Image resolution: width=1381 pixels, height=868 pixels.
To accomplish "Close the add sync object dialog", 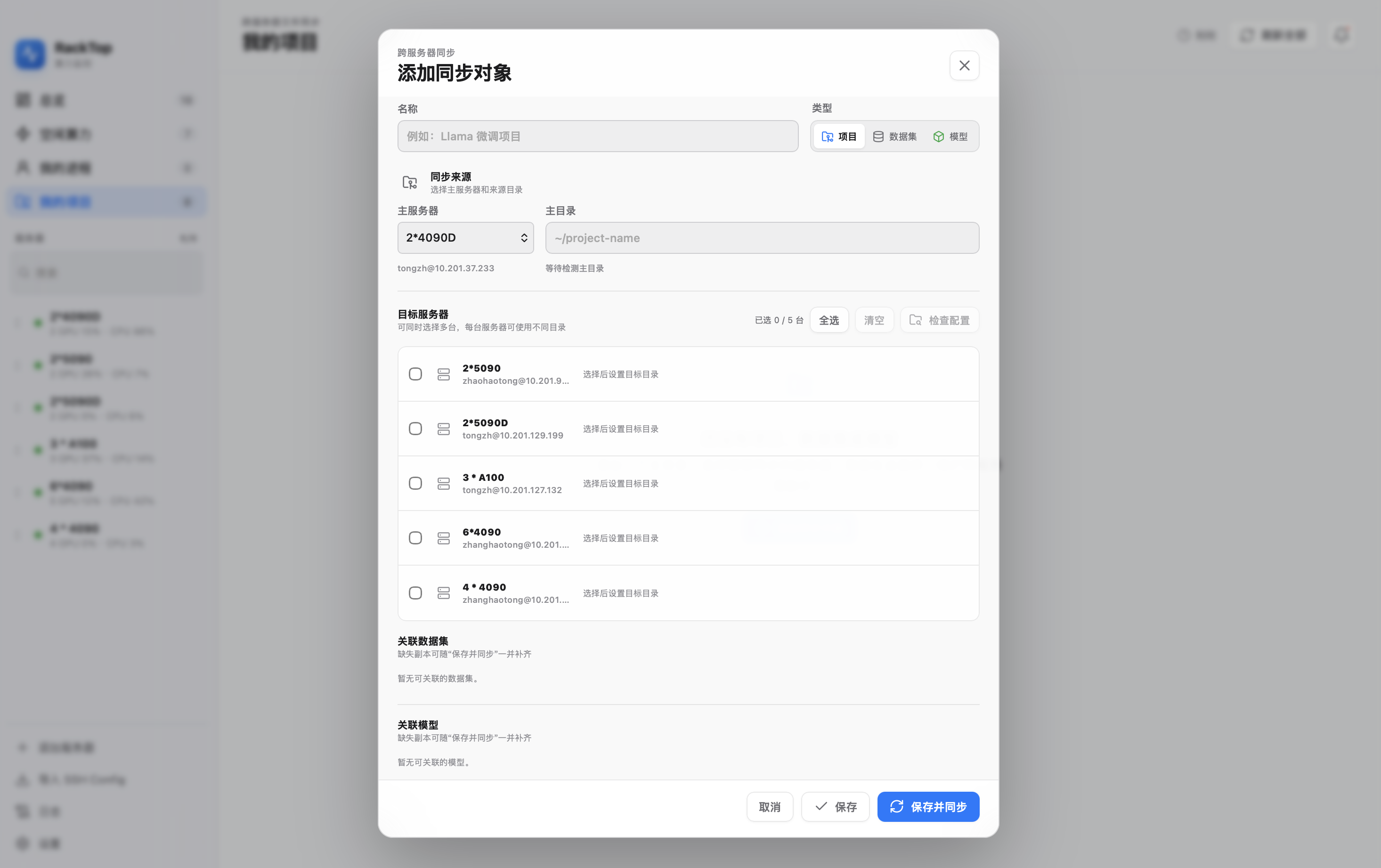I will click(x=964, y=65).
